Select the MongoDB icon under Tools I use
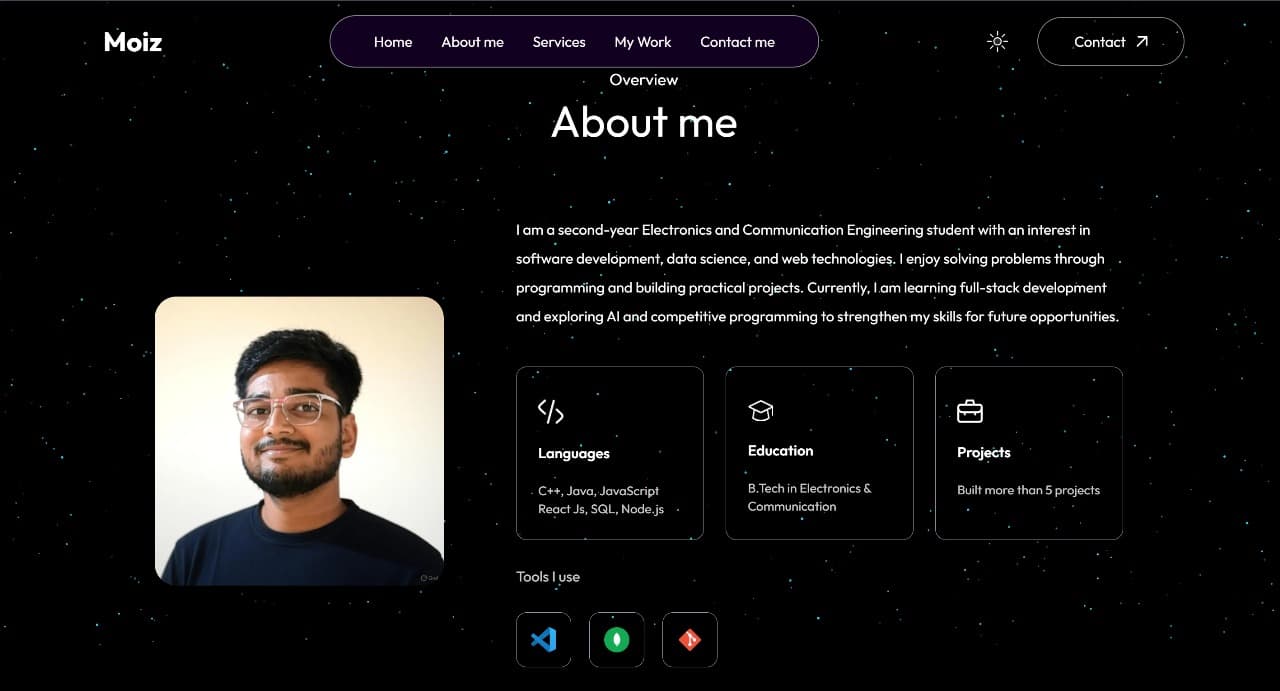The image size is (1280, 691). coord(616,640)
